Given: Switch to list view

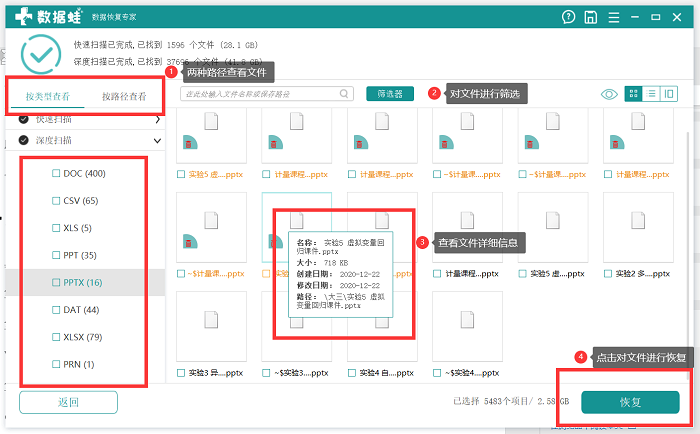Looking at the screenshot, I should pos(651,94).
